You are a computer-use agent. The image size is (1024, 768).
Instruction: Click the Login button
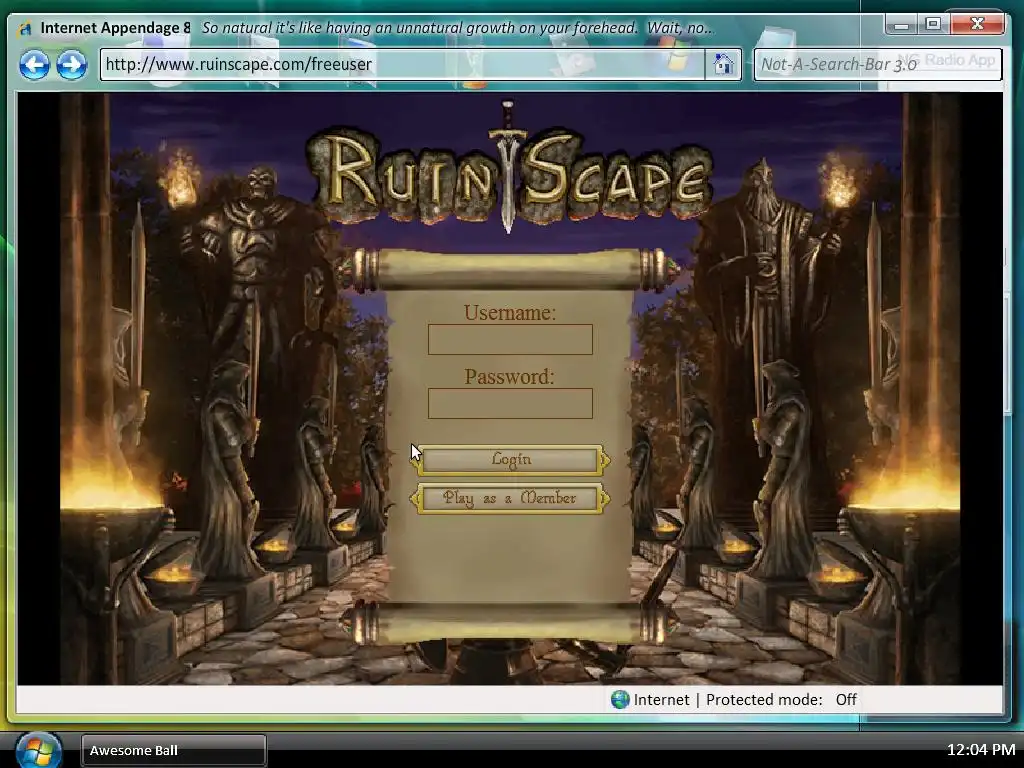pos(510,460)
